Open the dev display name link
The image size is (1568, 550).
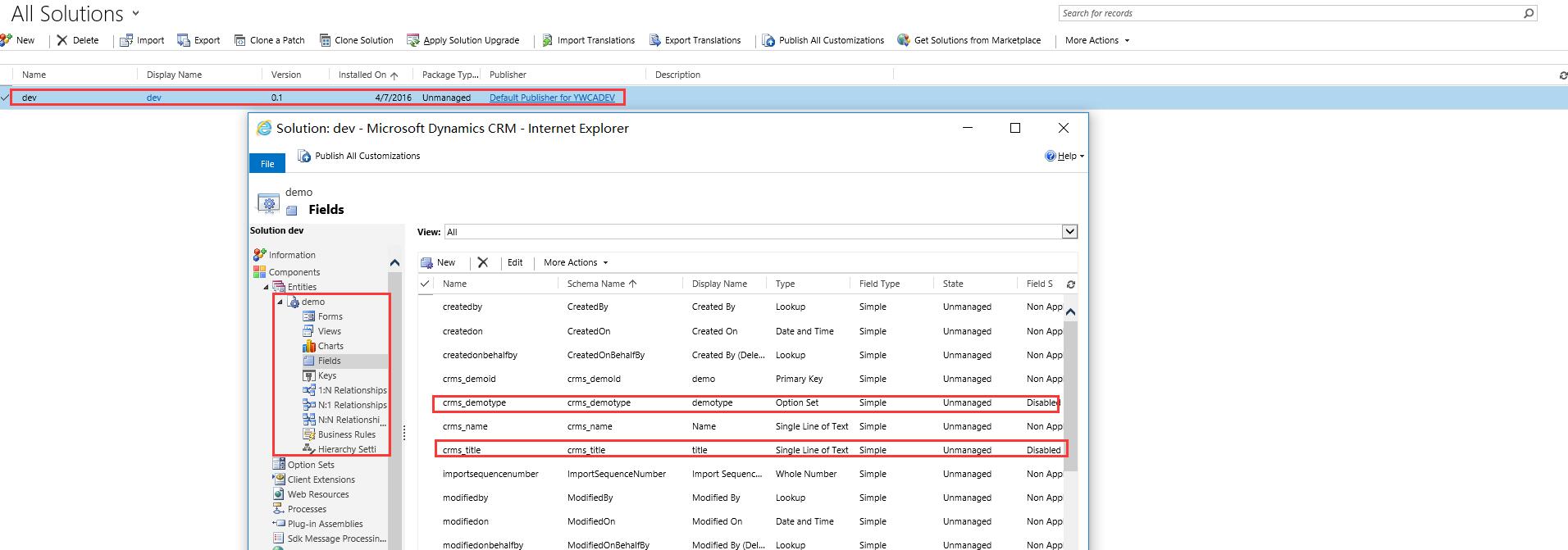(x=154, y=98)
